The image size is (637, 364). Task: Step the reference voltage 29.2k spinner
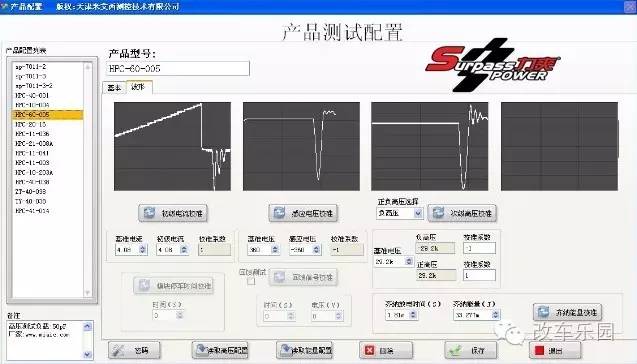click(x=409, y=262)
